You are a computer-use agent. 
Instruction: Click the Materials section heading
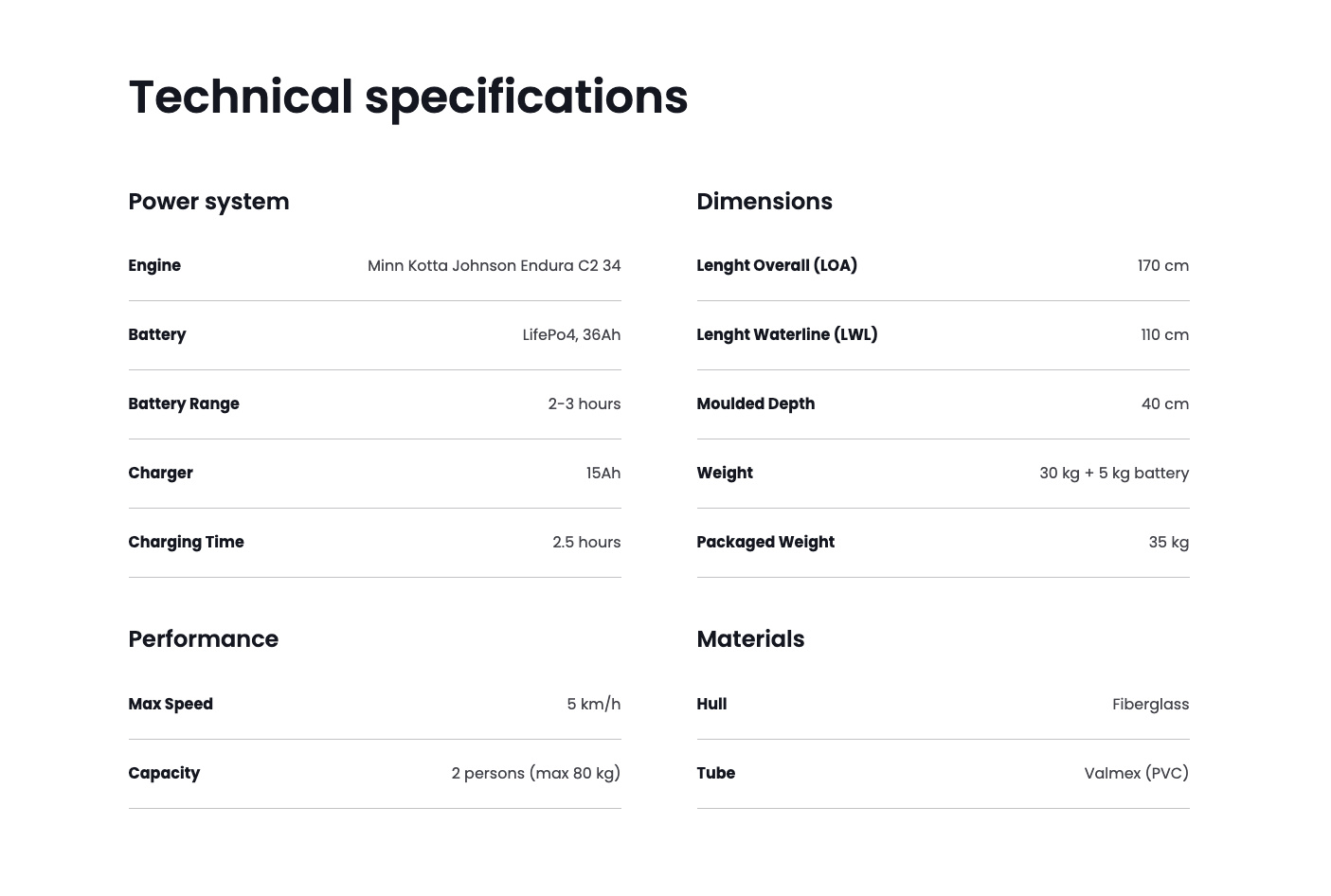click(x=749, y=639)
